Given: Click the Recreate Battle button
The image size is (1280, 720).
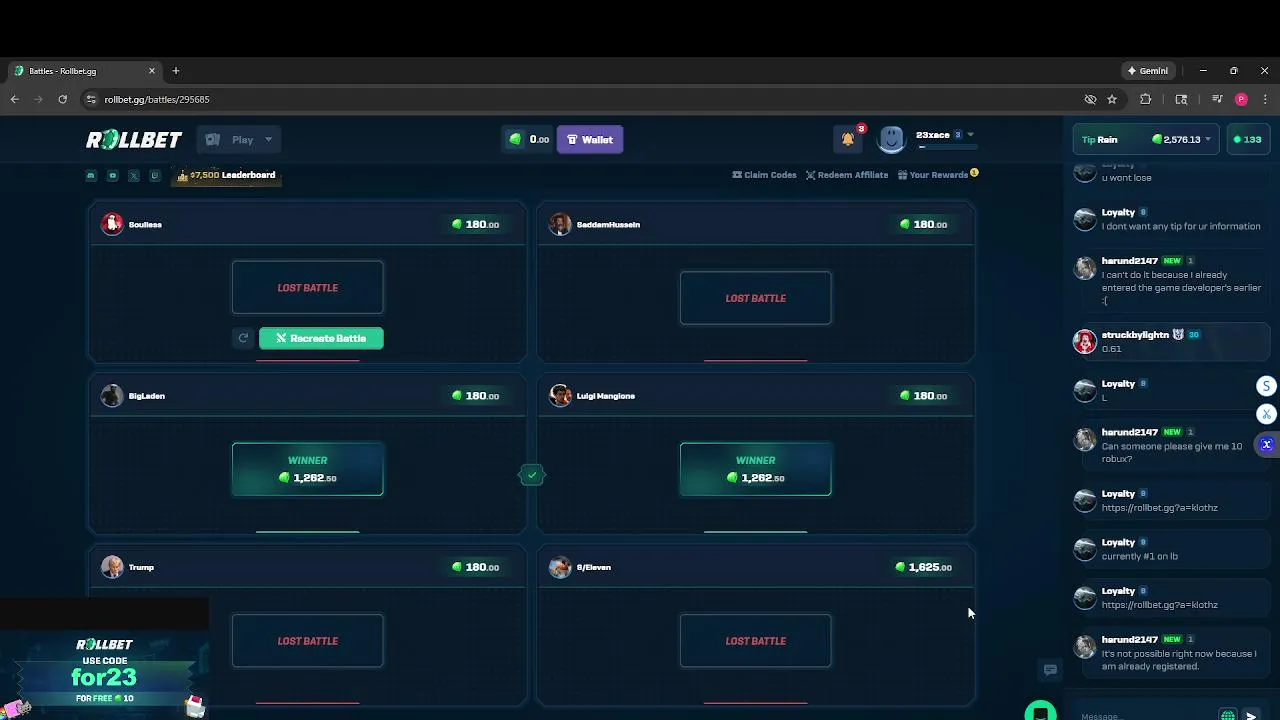Looking at the screenshot, I should 321,338.
